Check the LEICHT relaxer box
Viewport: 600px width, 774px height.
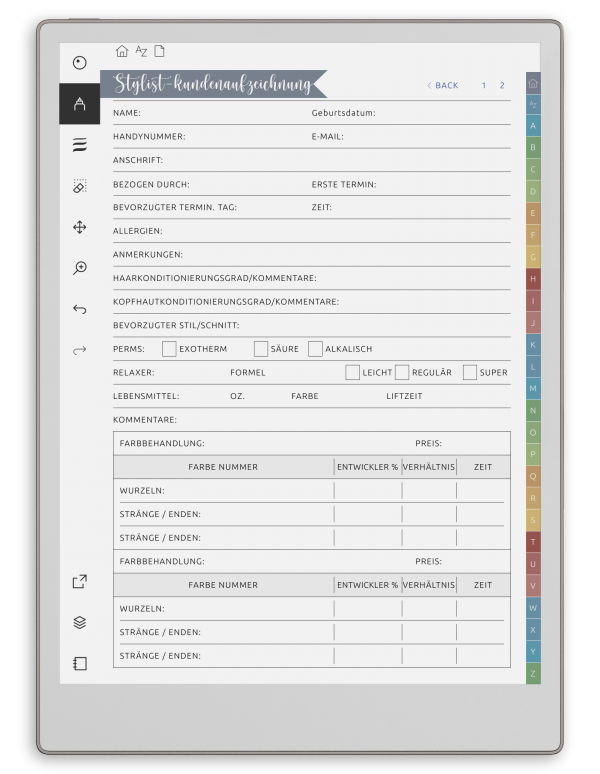pyautogui.click(x=352, y=372)
